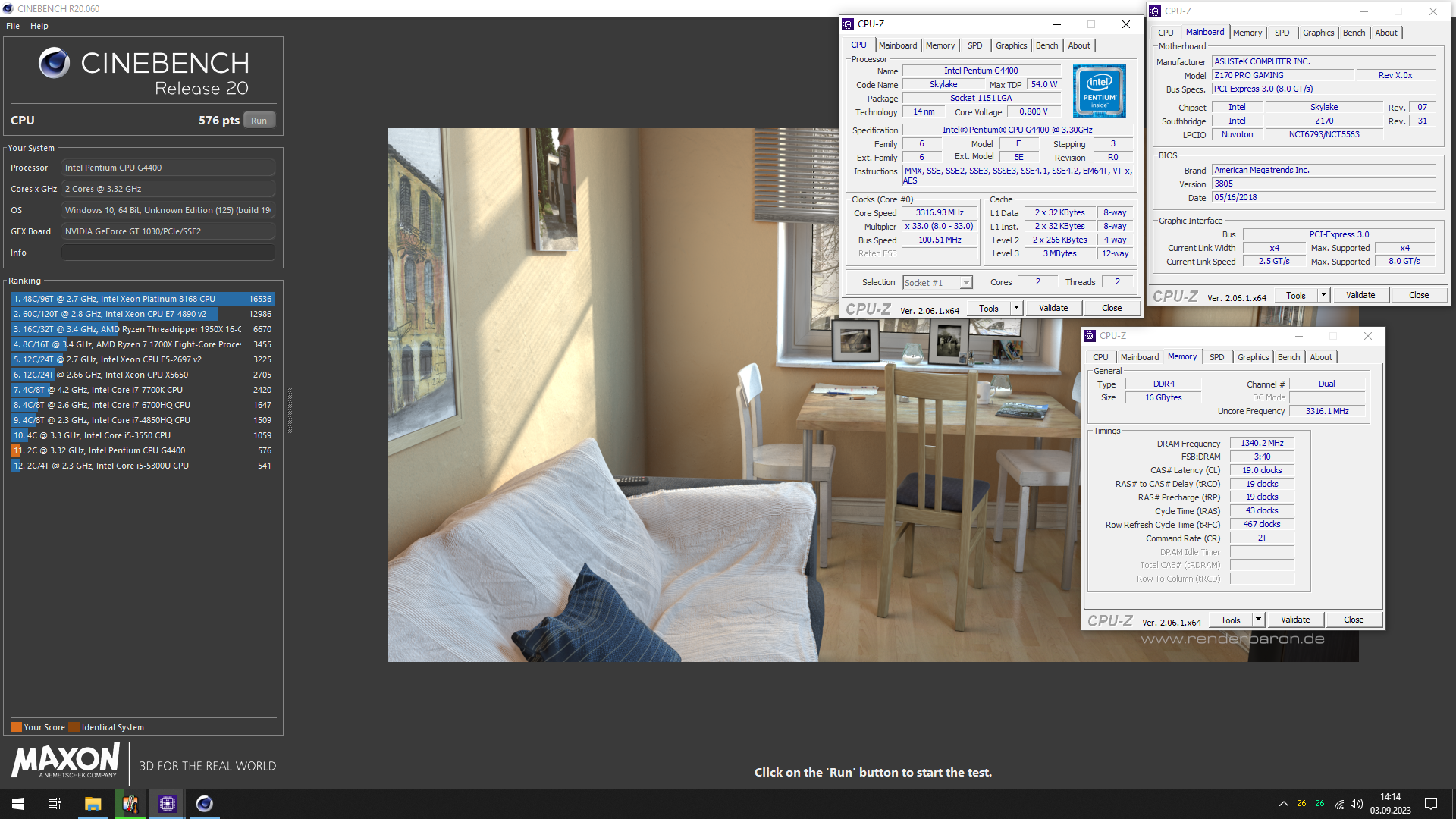Click Close button in CPU tab window
The height and width of the screenshot is (819, 1456).
pyautogui.click(x=1112, y=308)
